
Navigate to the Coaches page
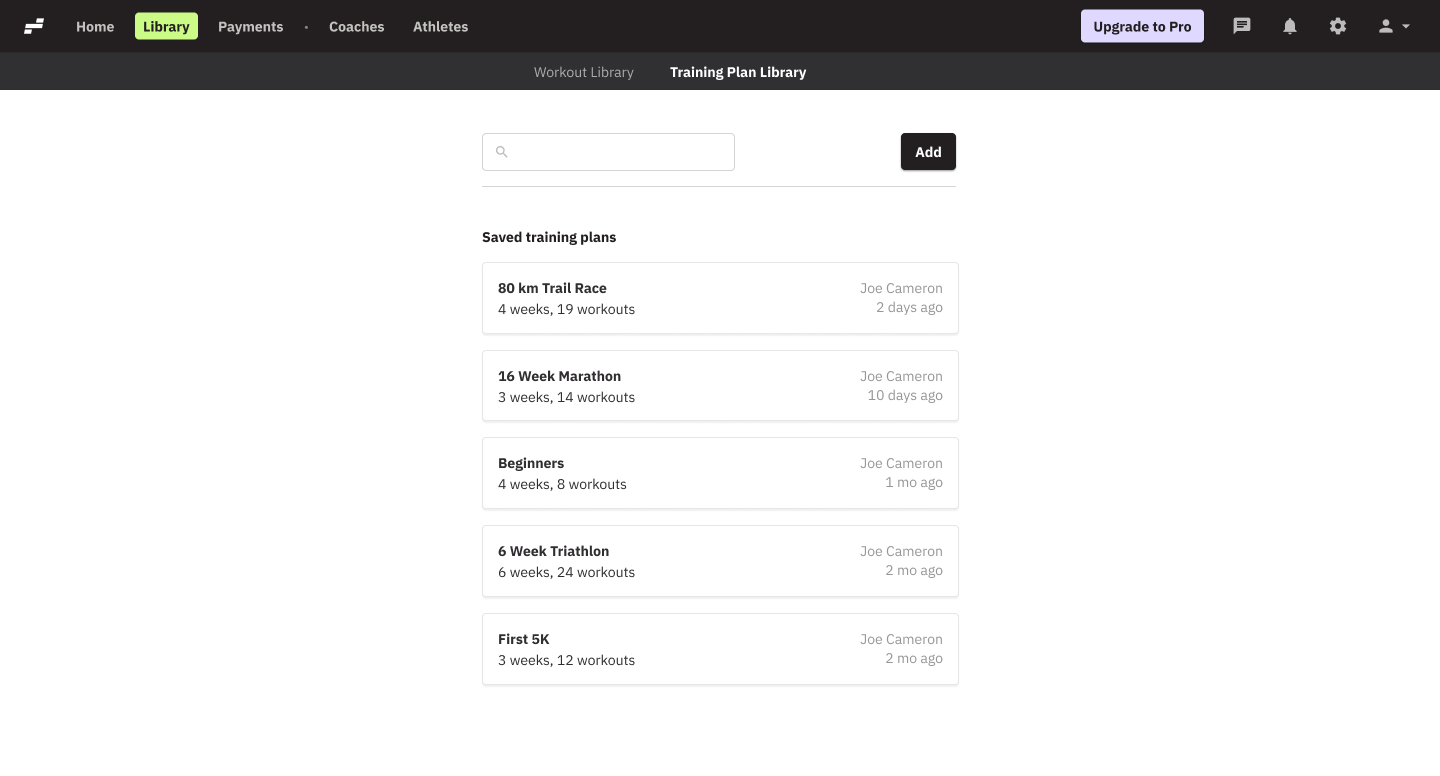tap(356, 26)
